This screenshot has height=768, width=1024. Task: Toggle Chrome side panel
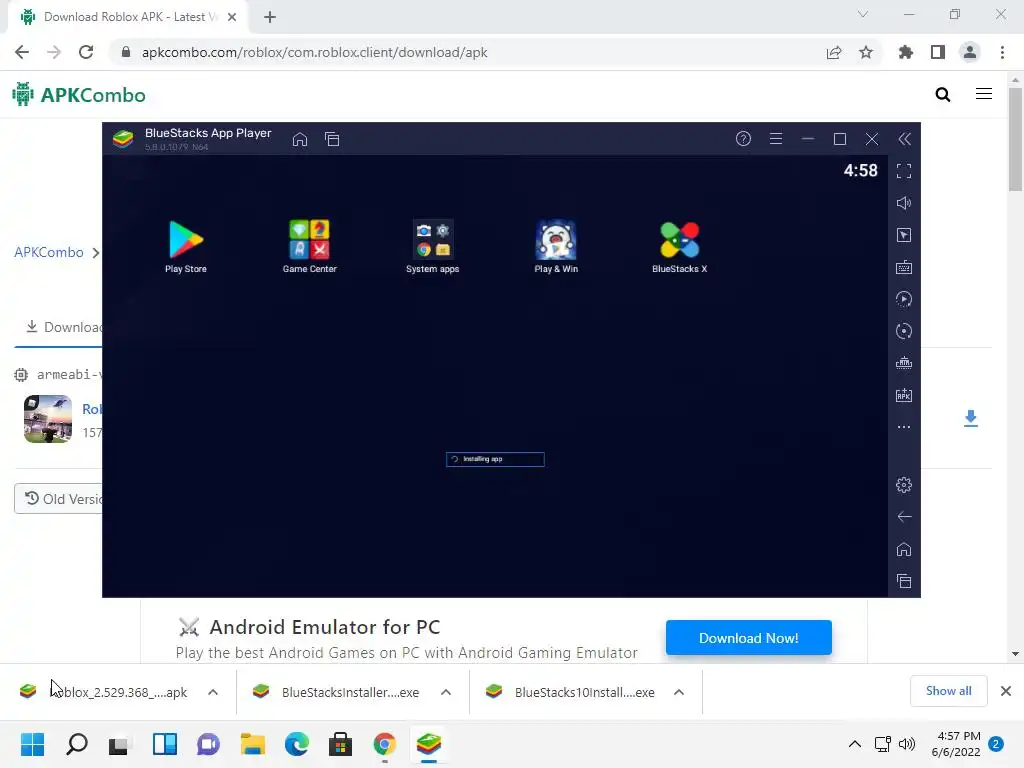click(938, 52)
